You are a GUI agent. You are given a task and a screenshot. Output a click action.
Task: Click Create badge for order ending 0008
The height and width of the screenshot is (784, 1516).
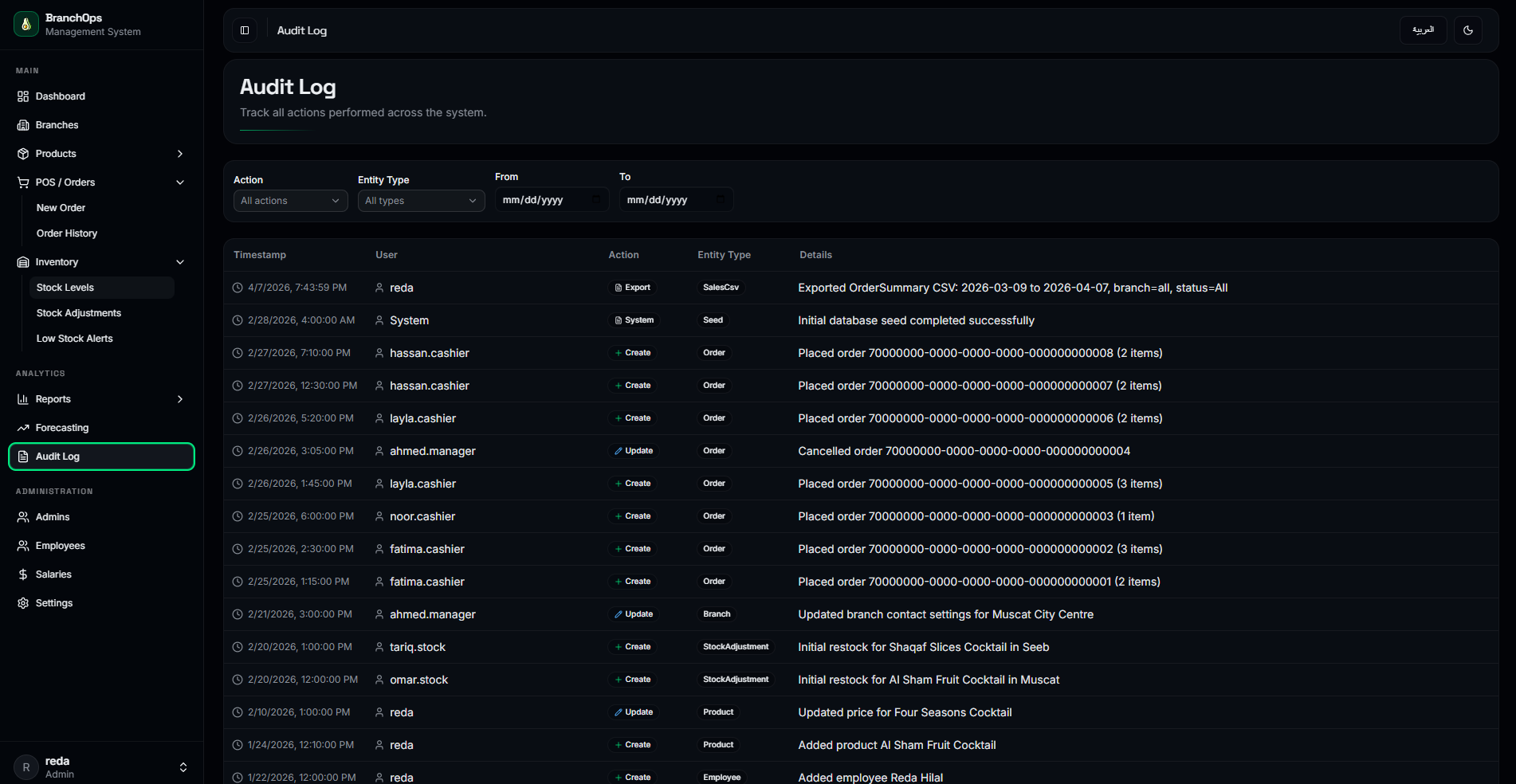(633, 353)
